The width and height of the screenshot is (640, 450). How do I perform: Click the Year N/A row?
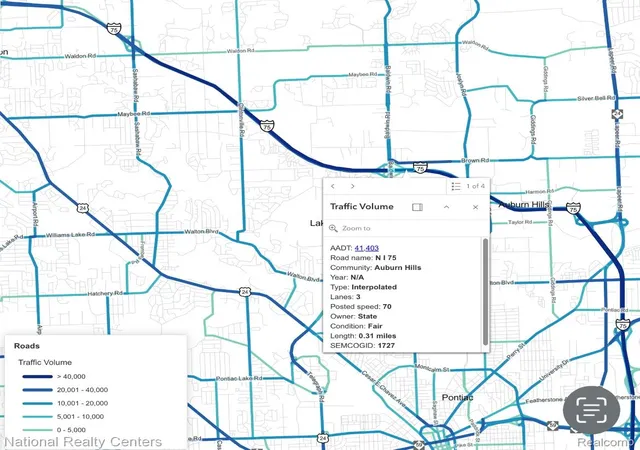point(347,277)
